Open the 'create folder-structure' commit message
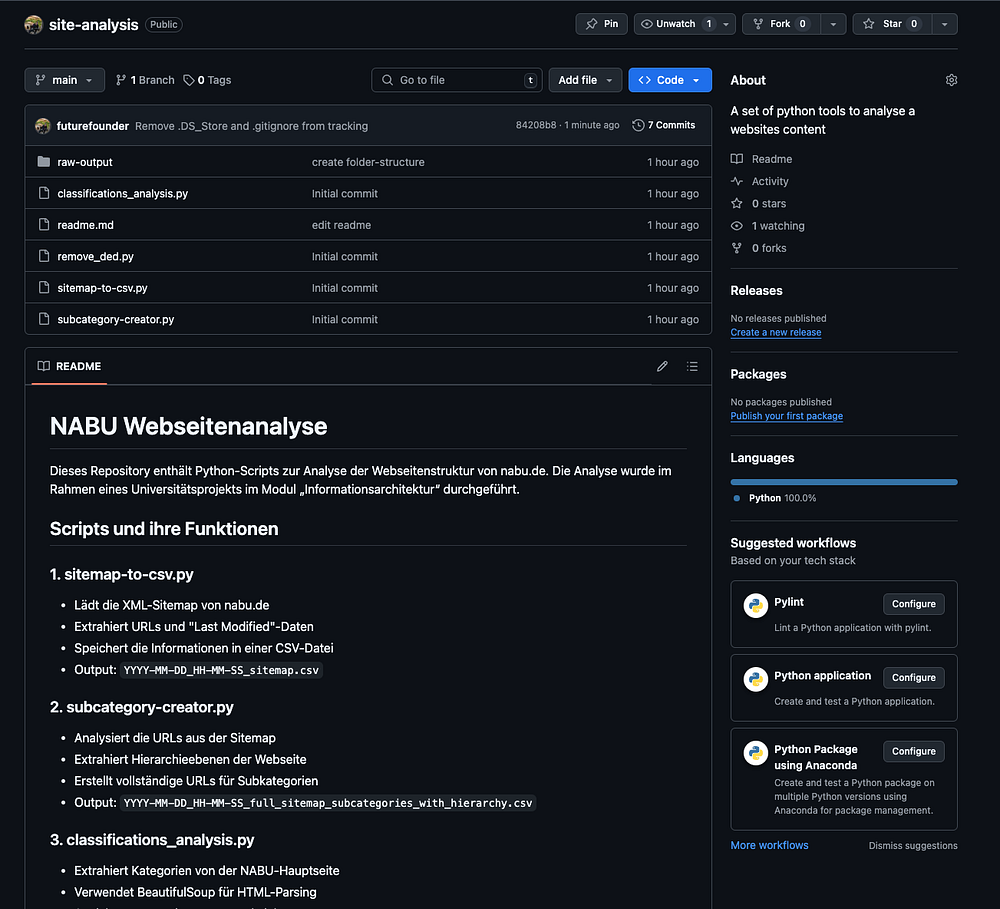 368,162
